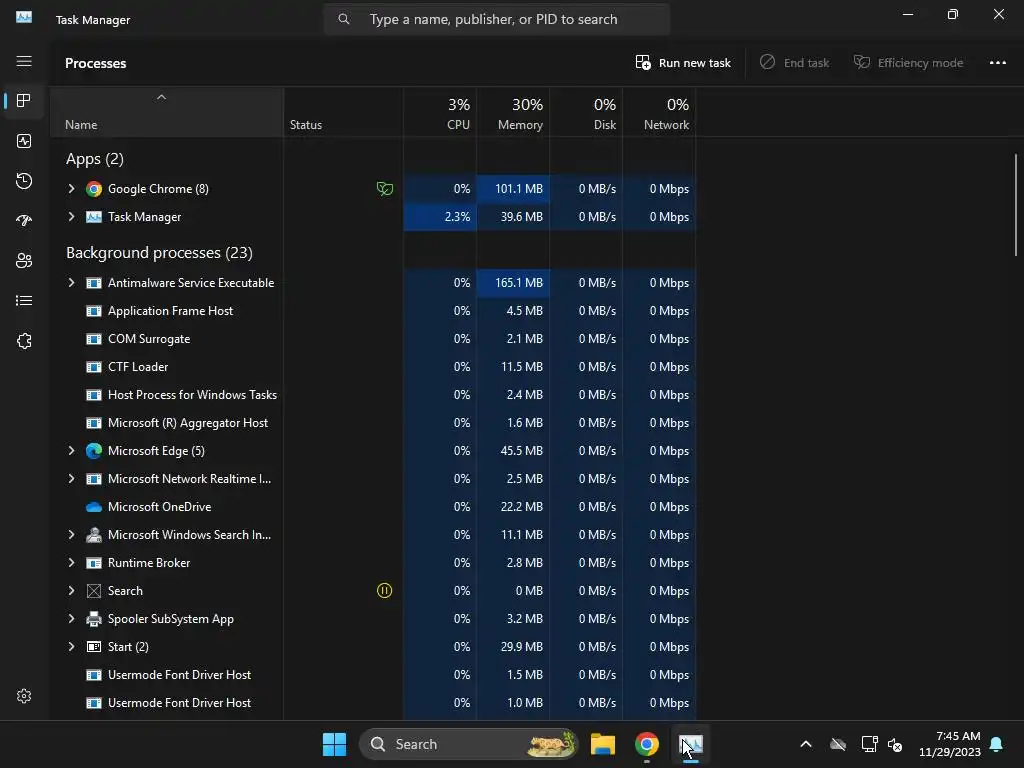This screenshot has width=1024, height=768.
Task: Sort processes by Name column
Action: (167, 112)
